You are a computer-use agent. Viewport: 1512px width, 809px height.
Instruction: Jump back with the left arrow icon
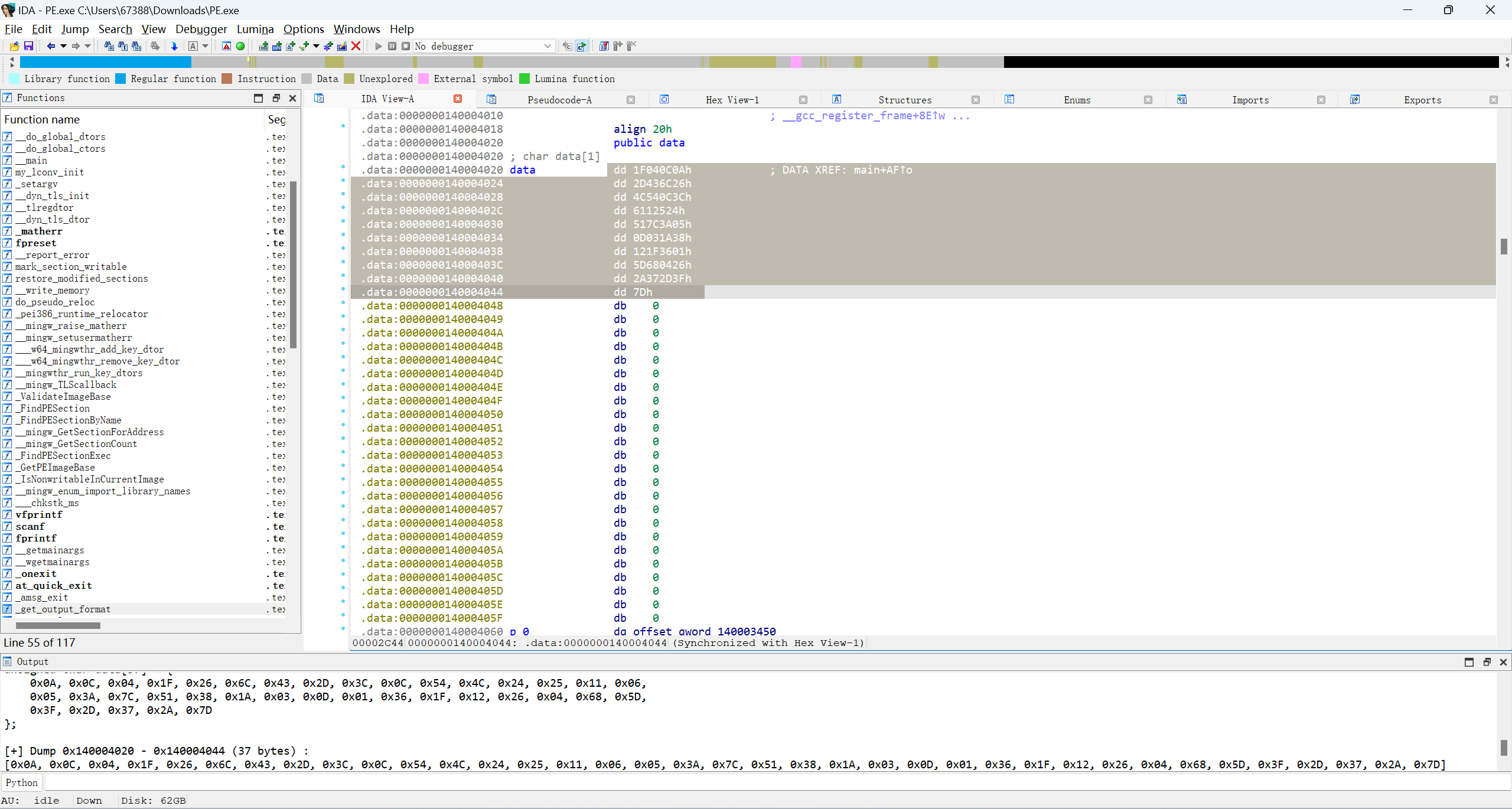coord(51,46)
